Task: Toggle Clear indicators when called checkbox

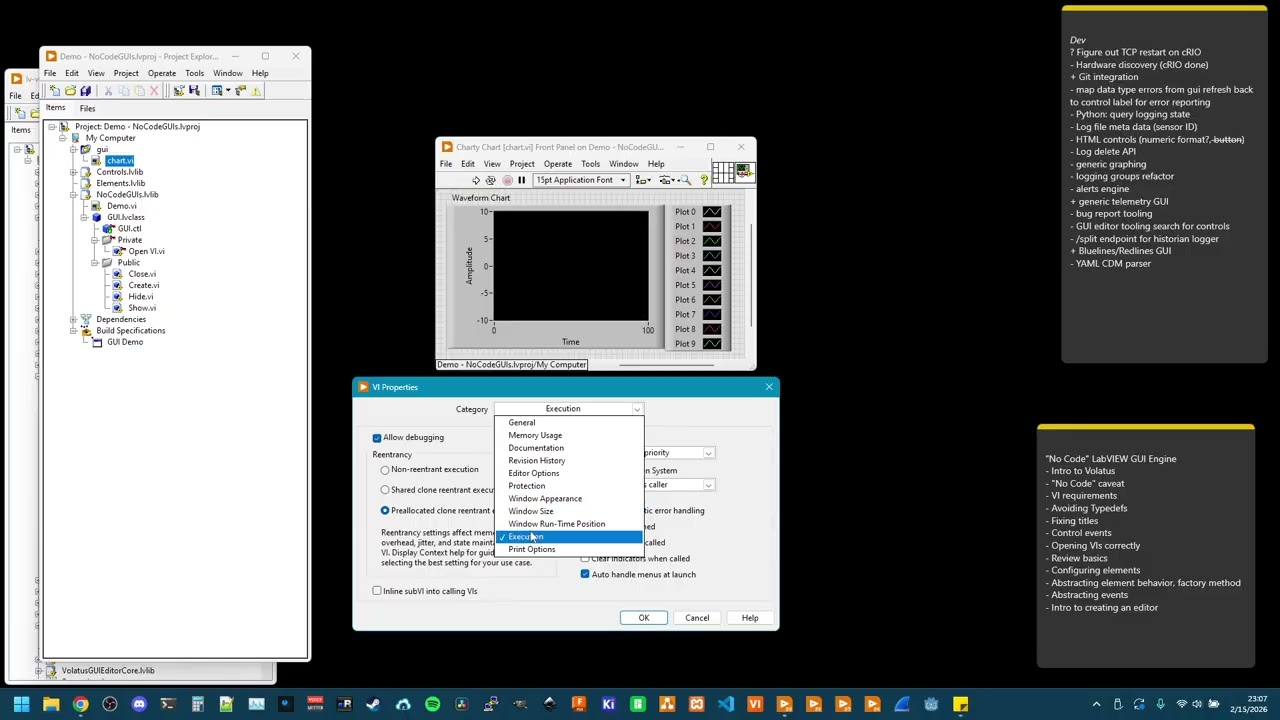Action: tap(585, 558)
